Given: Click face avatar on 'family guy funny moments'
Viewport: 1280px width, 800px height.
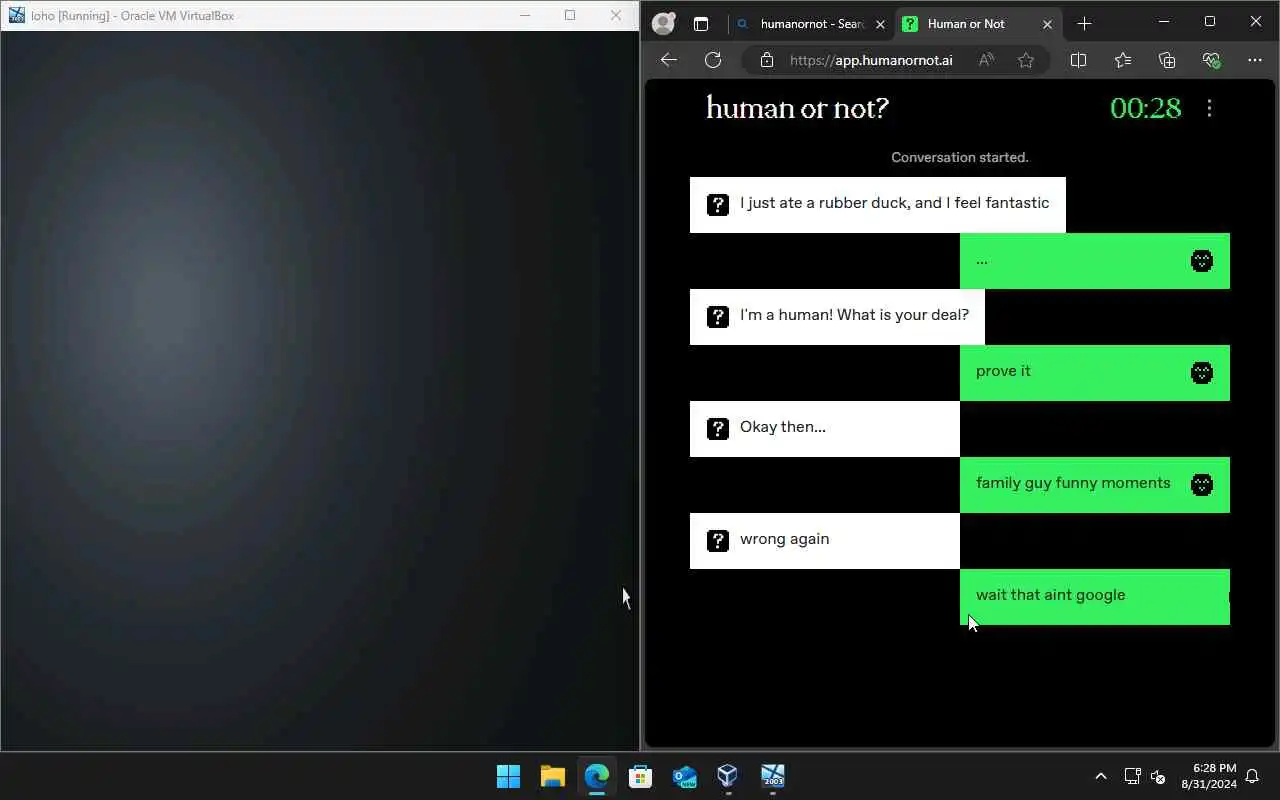Looking at the screenshot, I should click(1202, 485).
